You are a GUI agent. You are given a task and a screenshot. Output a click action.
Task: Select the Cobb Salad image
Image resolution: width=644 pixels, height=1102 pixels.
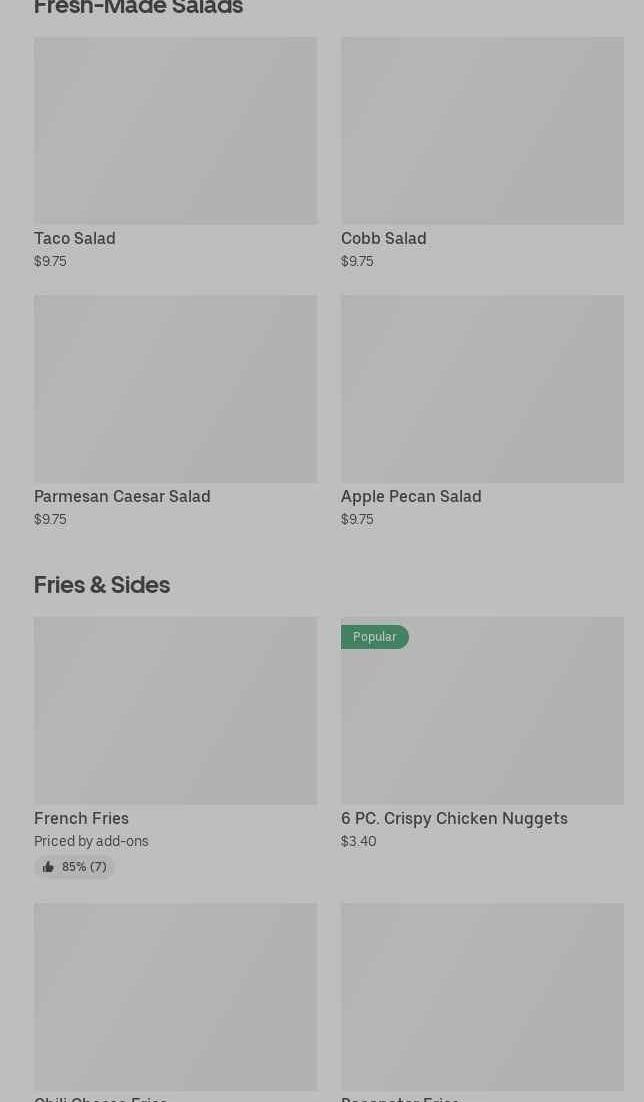click(x=482, y=131)
